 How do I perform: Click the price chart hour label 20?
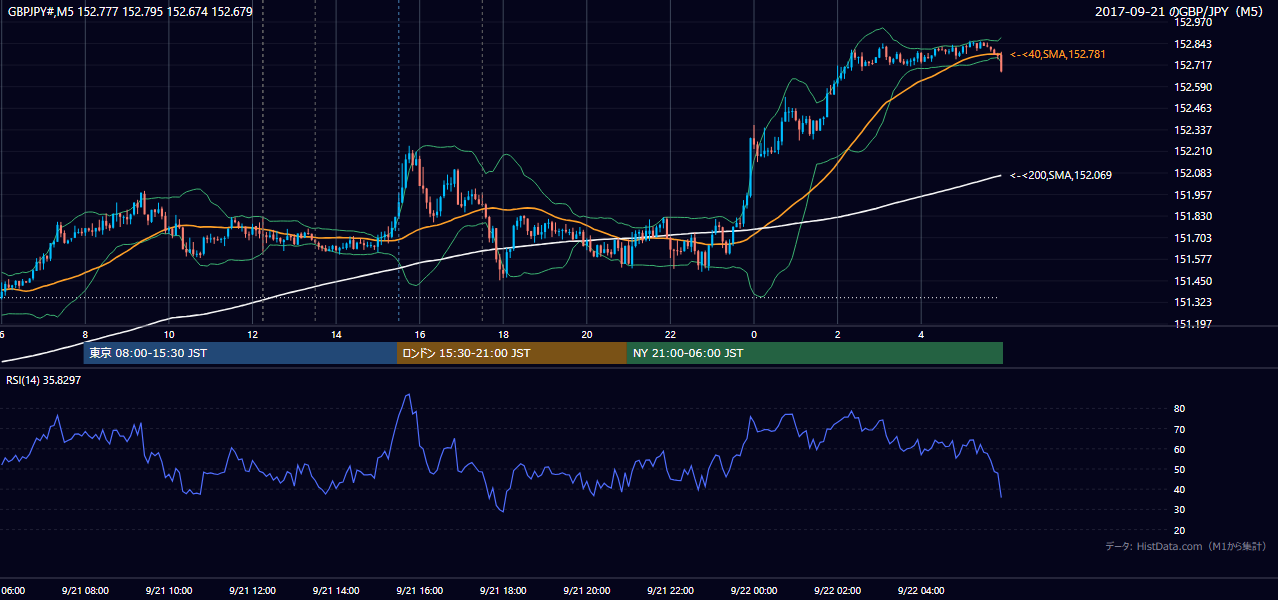tap(587, 335)
